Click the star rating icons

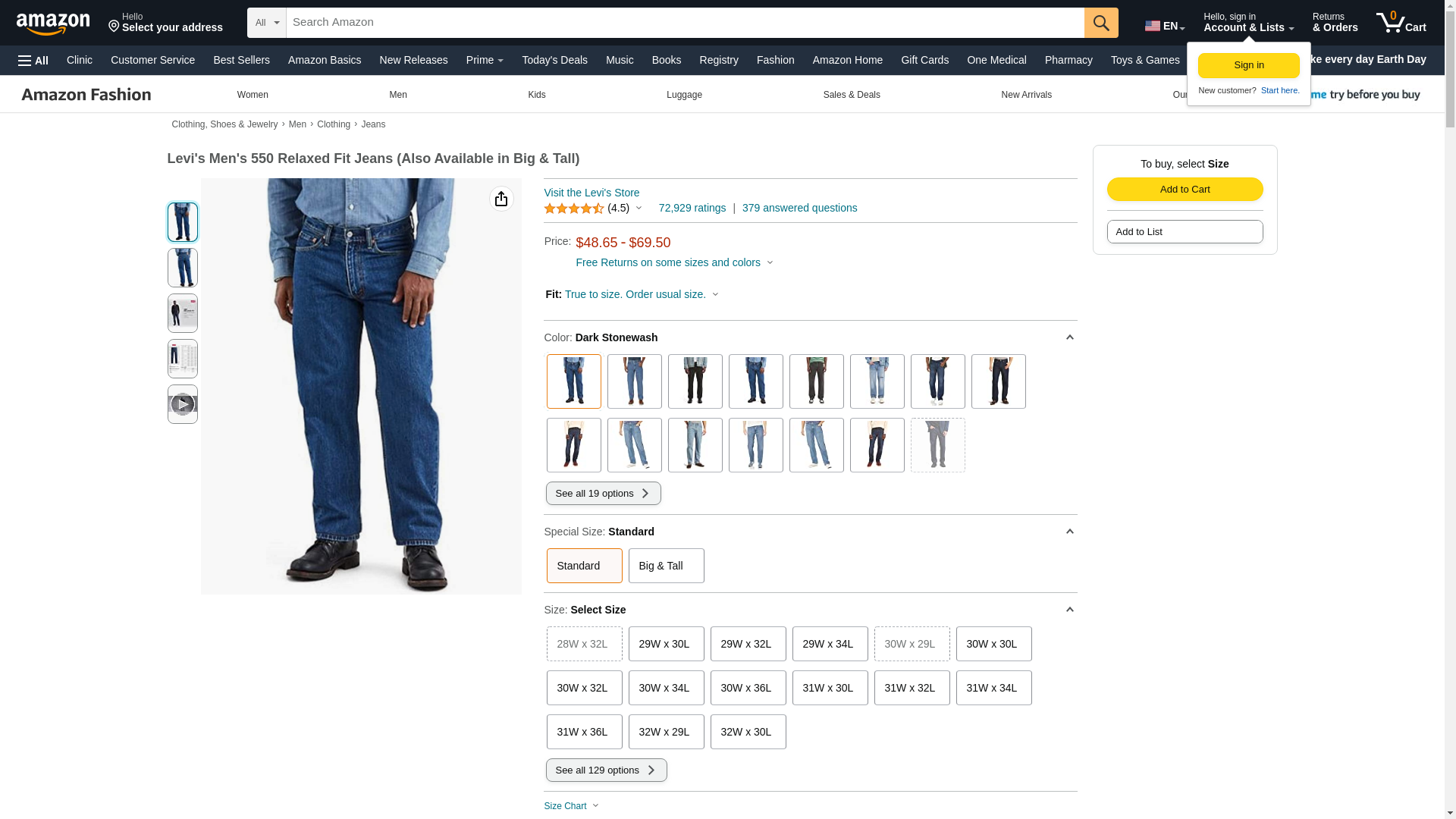[573, 209]
